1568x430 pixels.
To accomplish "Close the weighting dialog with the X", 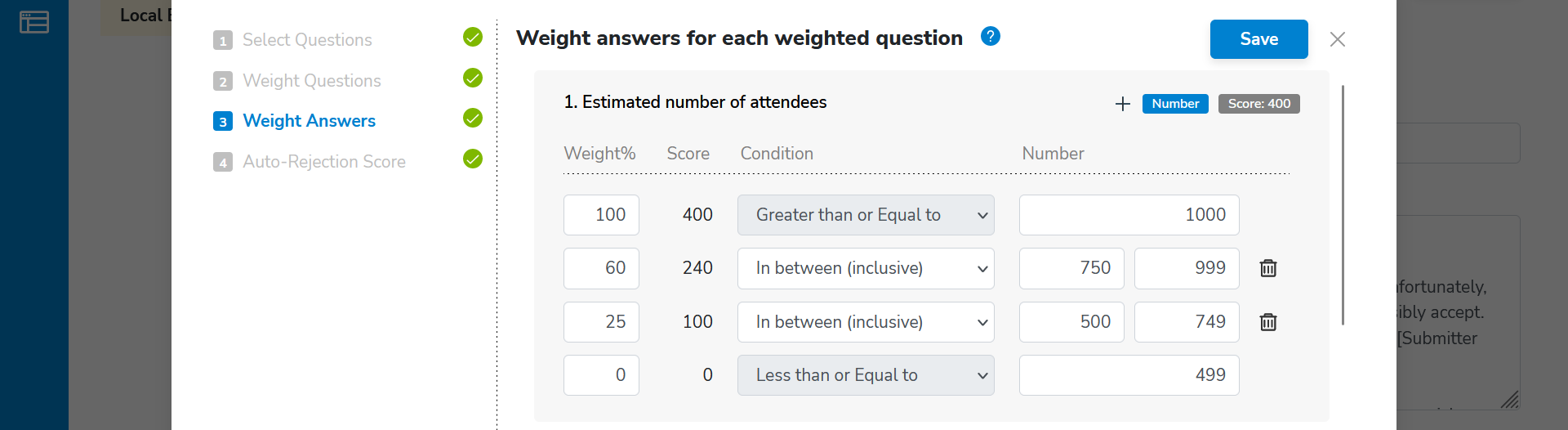I will (x=1338, y=39).
